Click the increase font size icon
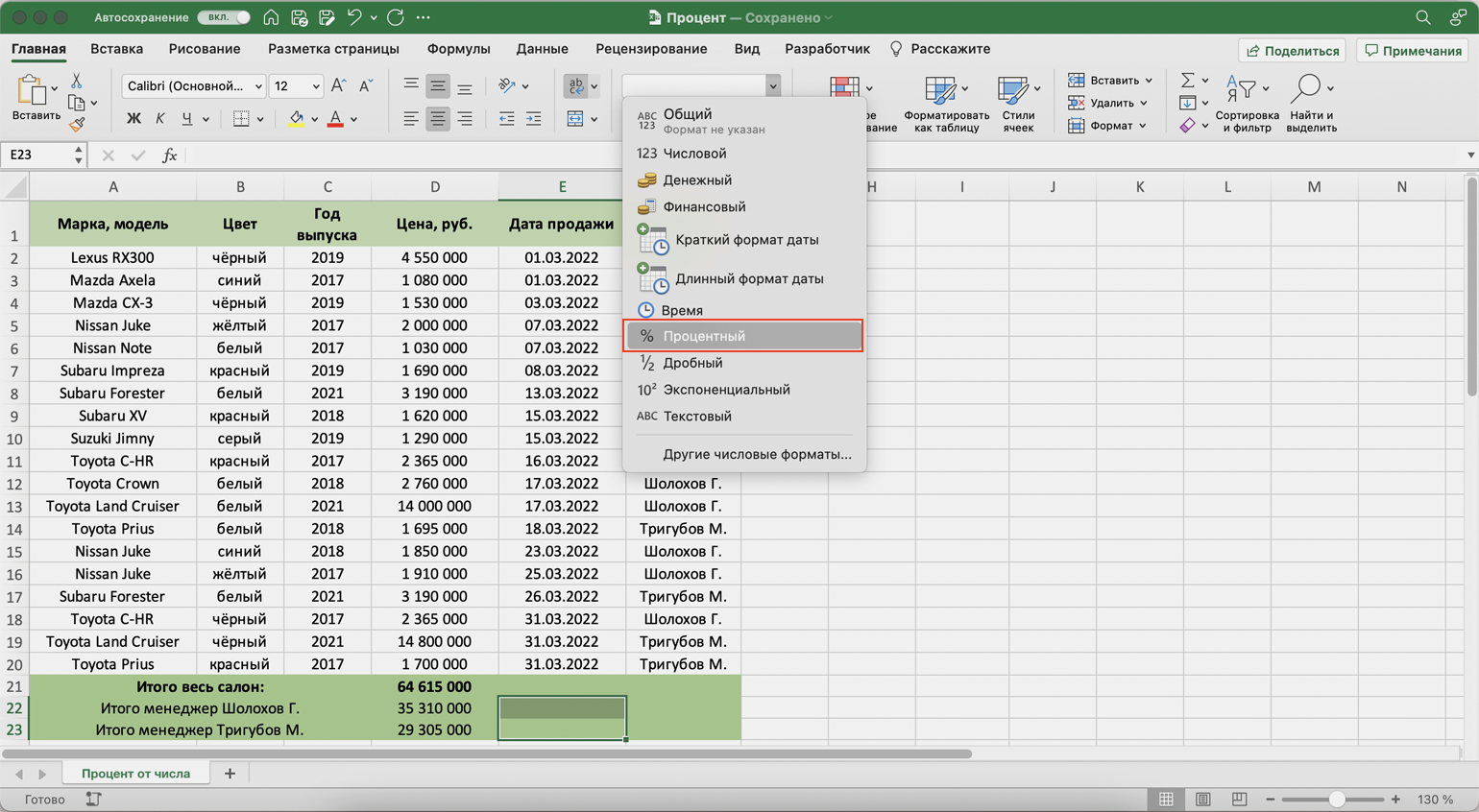 point(338,86)
